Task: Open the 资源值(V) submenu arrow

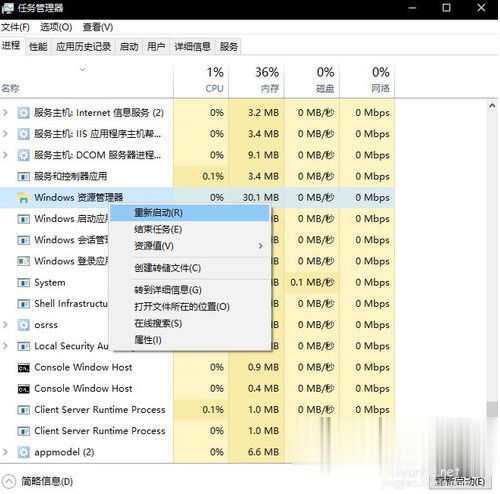Action: (261, 246)
